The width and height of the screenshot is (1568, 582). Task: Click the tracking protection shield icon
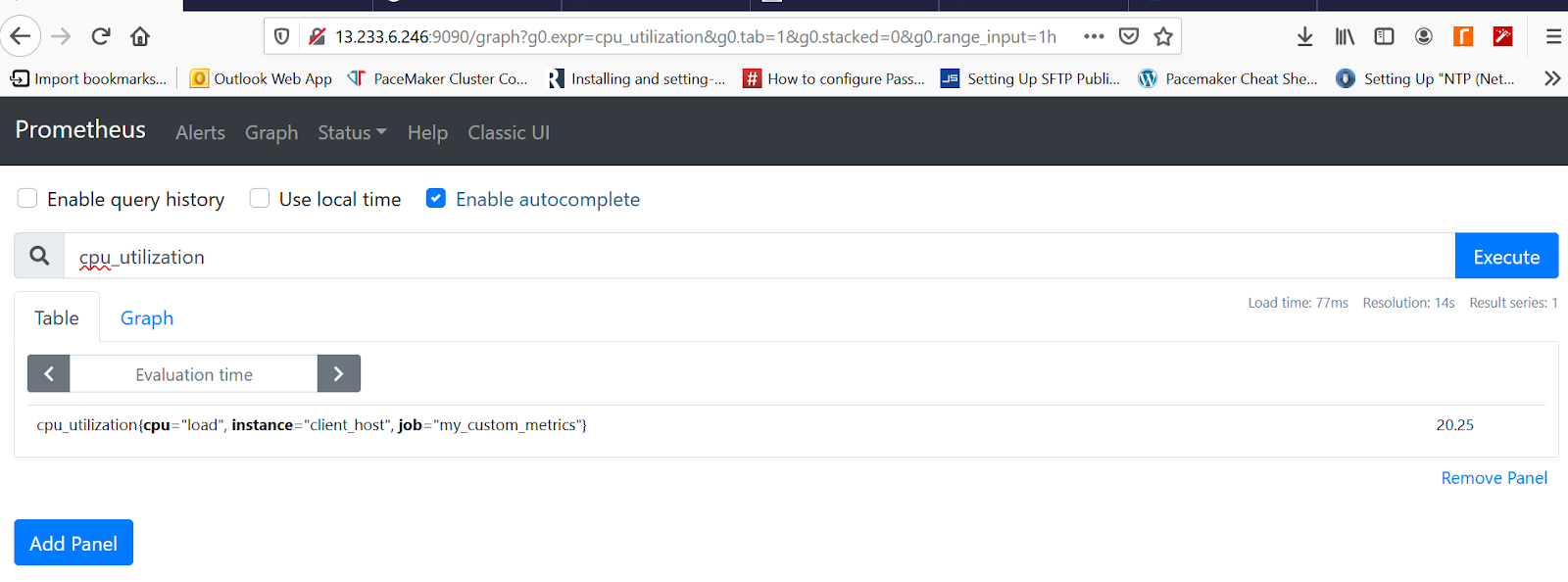(282, 36)
